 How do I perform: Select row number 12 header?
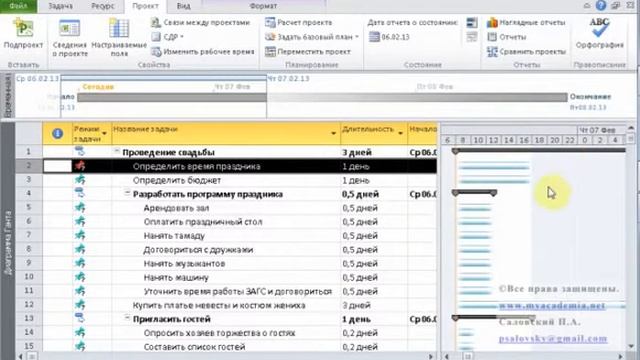pos(29,304)
